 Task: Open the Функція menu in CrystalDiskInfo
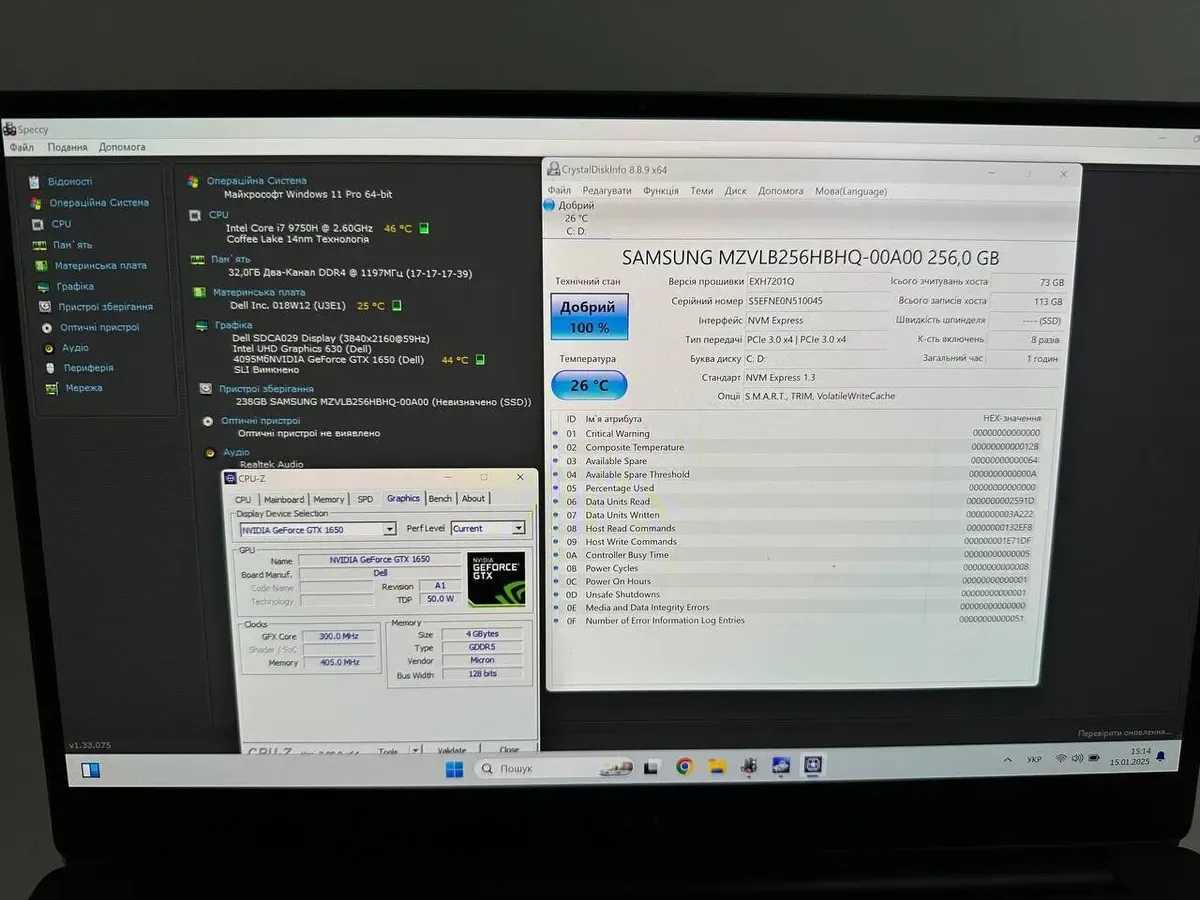pyautogui.click(x=661, y=191)
